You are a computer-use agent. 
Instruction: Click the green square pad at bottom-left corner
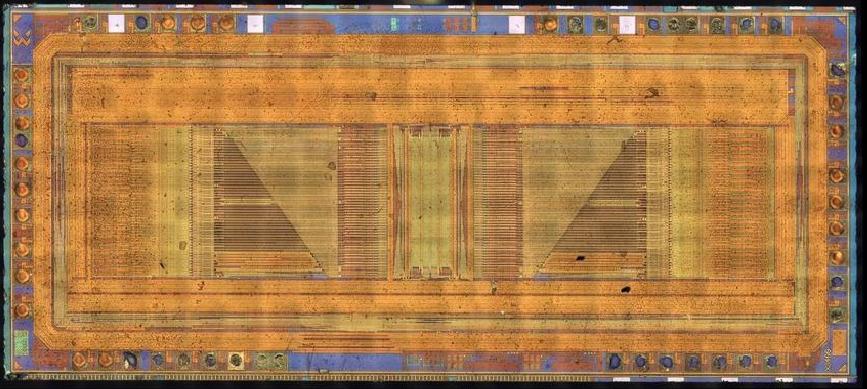pyautogui.click(x=21, y=341)
